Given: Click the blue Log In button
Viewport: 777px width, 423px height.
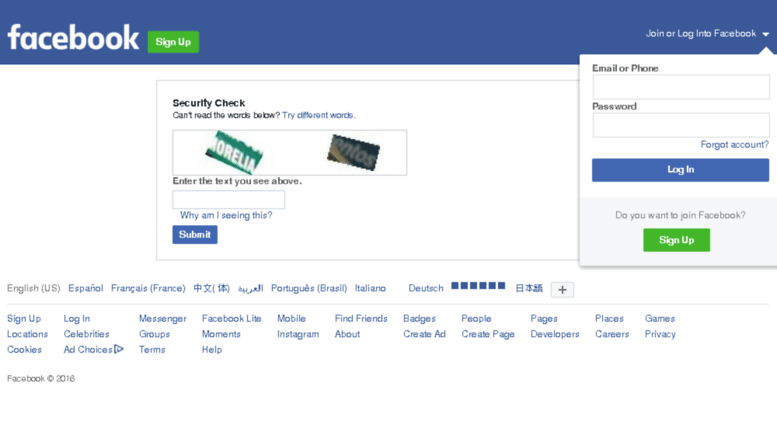Looking at the screenshot, I should (x=680, y=170).
